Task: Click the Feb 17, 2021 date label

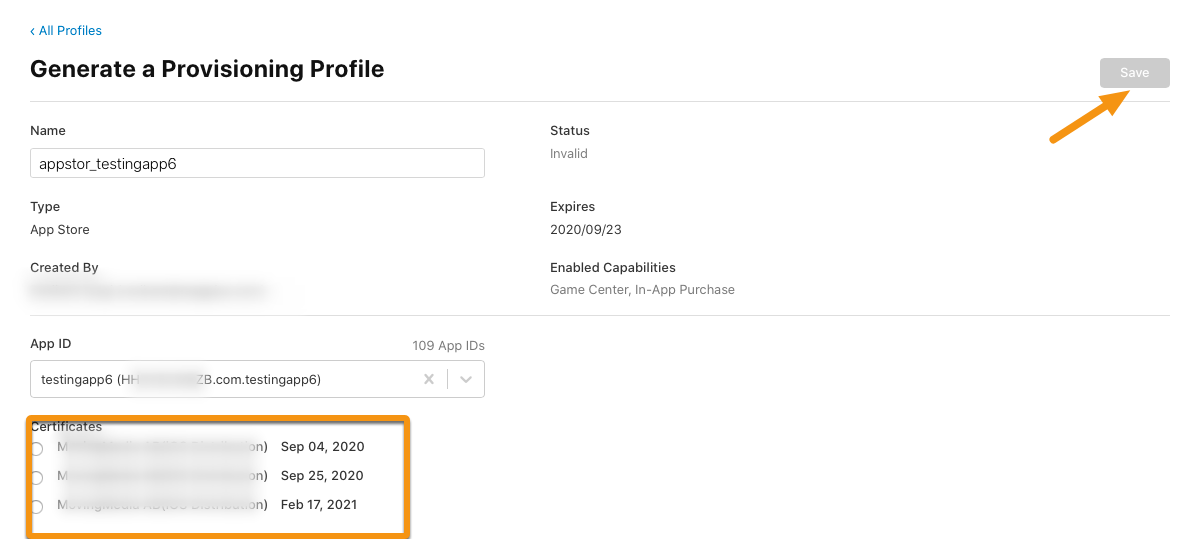Action: click(319, 505)
